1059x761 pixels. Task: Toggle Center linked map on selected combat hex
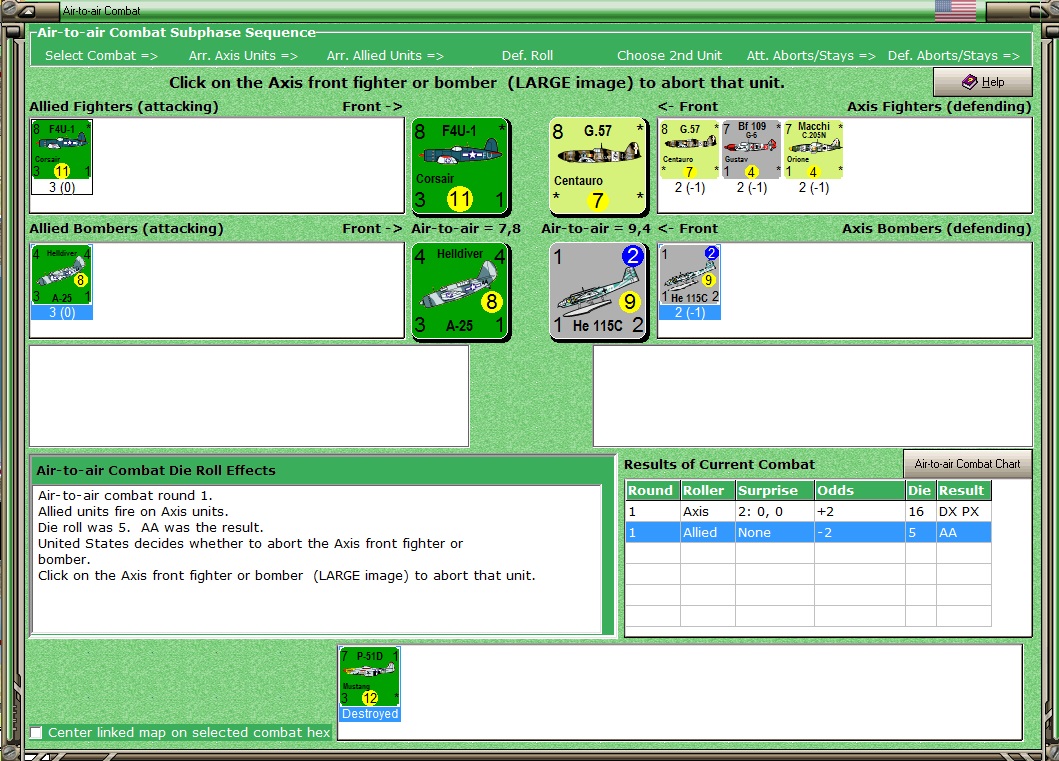(x=36, y=733)
